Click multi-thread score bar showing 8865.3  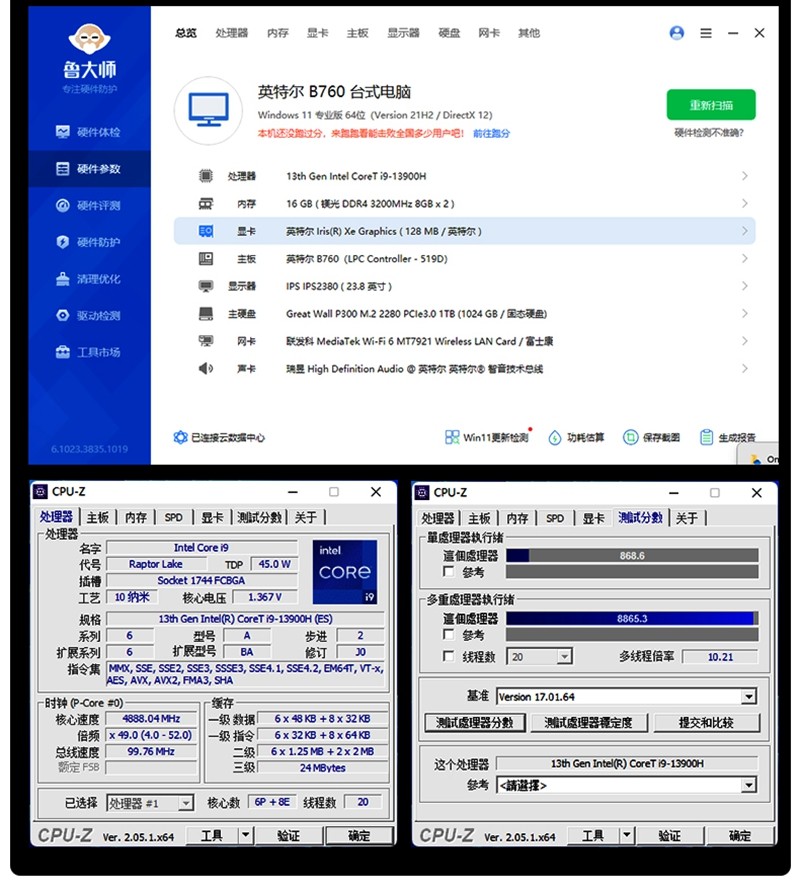(x=632, y=618)
